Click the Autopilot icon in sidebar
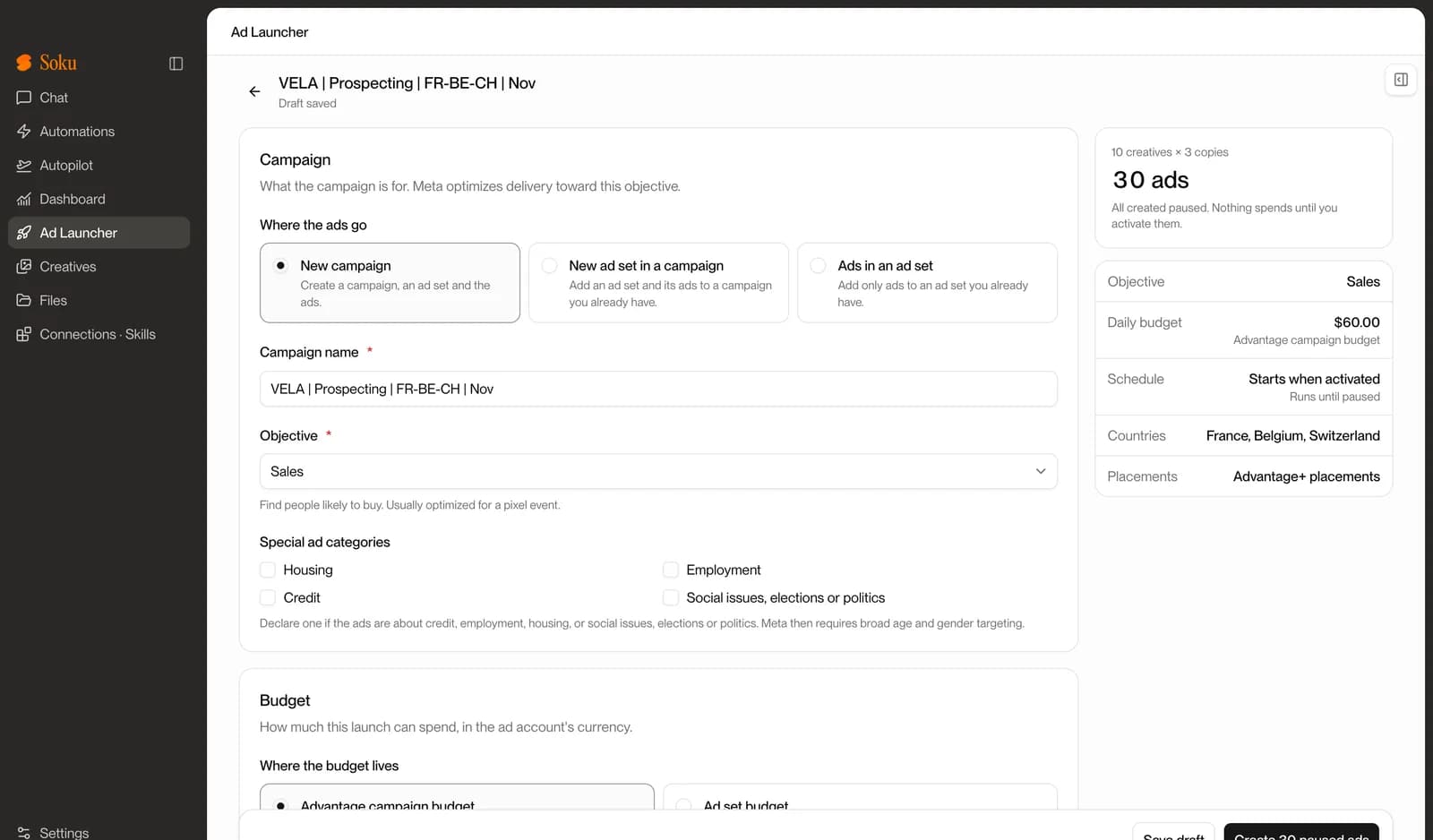Image resolution: width=1433 pixels, height=840 pixels. [x=24, y=166]
